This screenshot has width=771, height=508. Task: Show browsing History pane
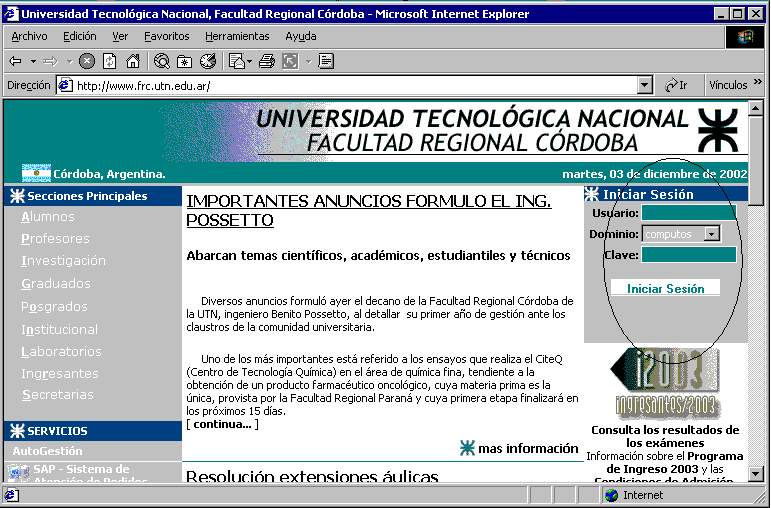(x=208, y=61)
